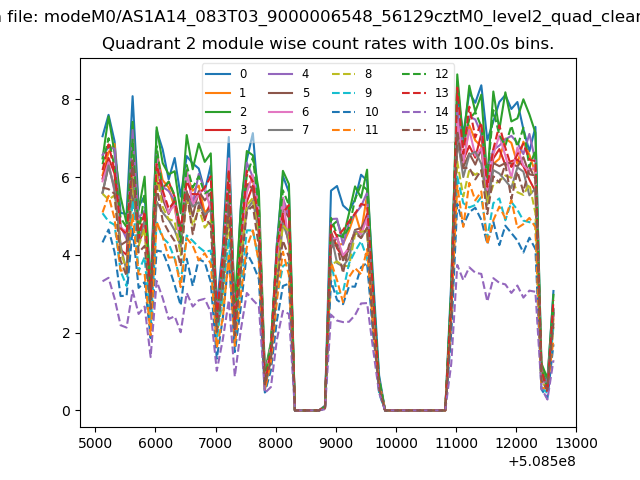Viewport: 640px width, 480px height.
Task: Click legend label 15
Action: [x=439, y=129]
